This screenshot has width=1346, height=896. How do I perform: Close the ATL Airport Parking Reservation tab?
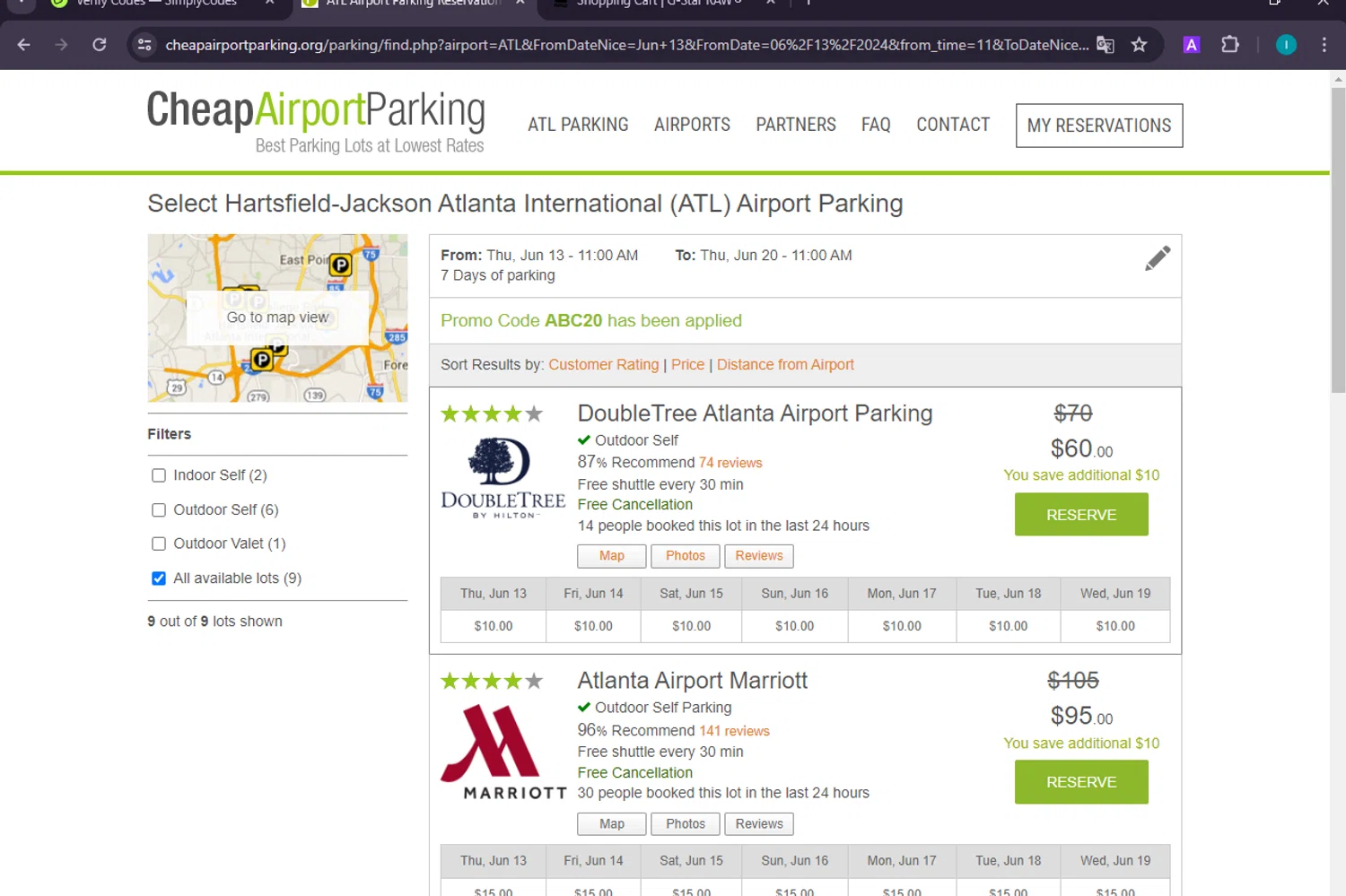520,3
